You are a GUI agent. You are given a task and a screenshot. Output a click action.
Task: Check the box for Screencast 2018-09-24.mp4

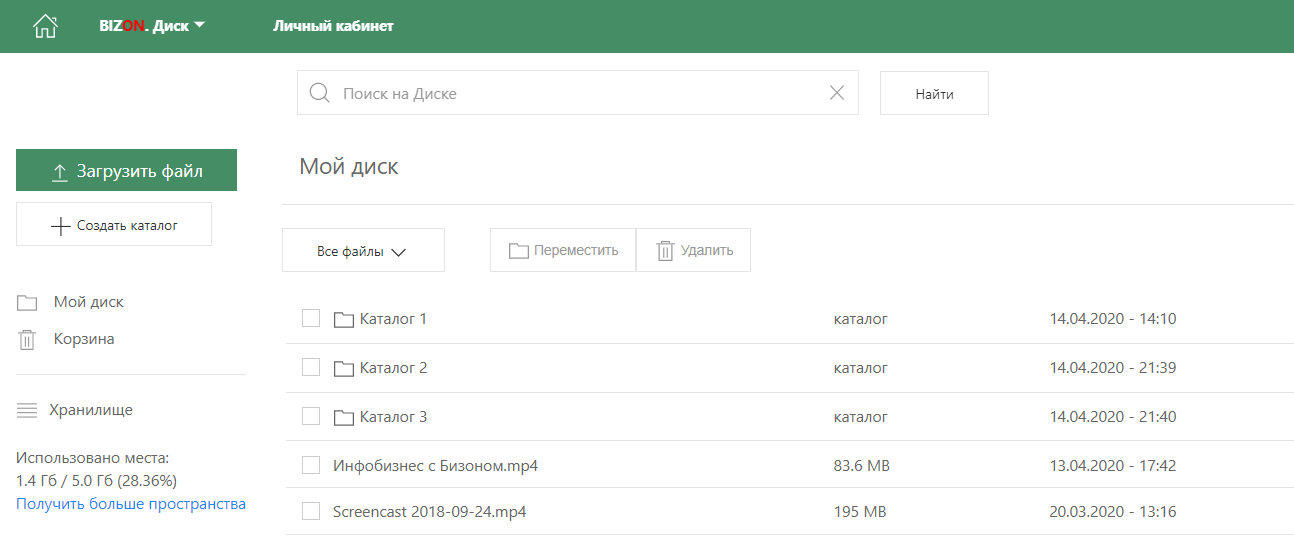[311, 511]
